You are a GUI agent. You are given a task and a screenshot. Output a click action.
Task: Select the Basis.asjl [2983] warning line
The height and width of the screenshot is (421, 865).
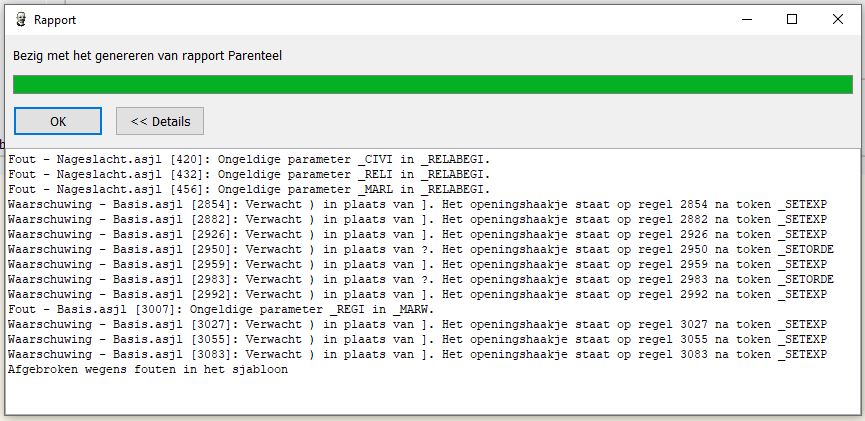click(420, 279)
